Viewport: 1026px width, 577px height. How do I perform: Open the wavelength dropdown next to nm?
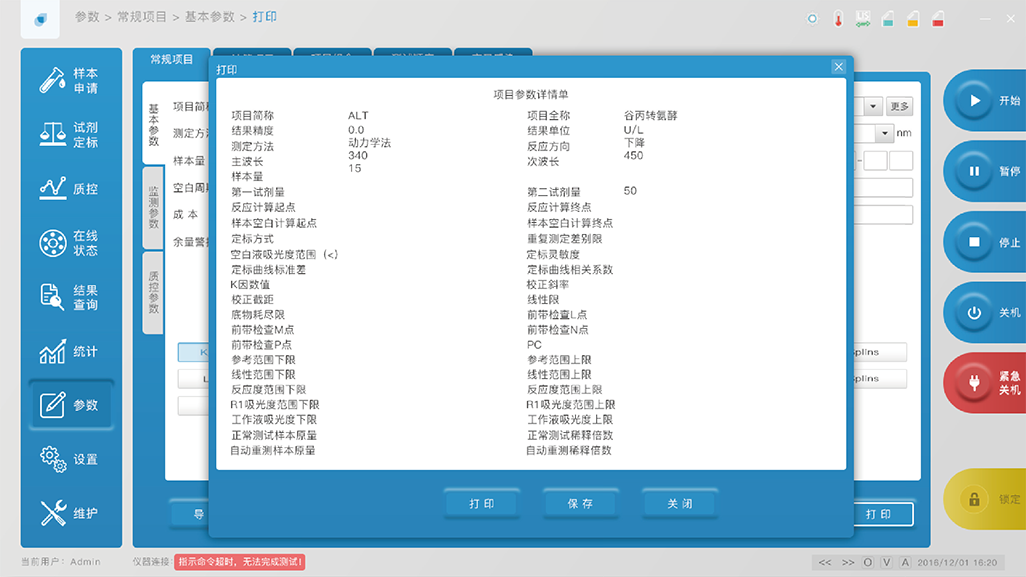(885, 133)
